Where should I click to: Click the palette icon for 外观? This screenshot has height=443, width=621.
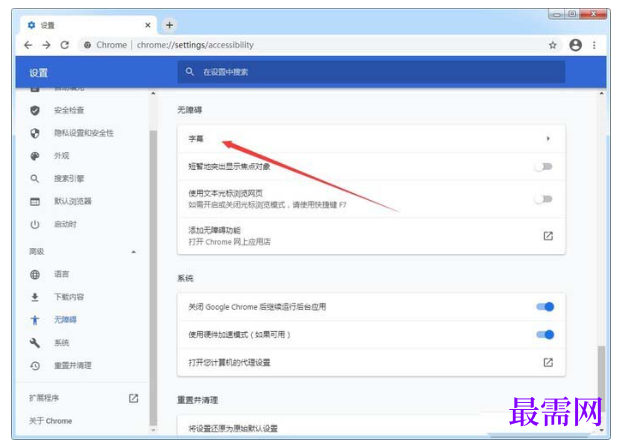35,156
